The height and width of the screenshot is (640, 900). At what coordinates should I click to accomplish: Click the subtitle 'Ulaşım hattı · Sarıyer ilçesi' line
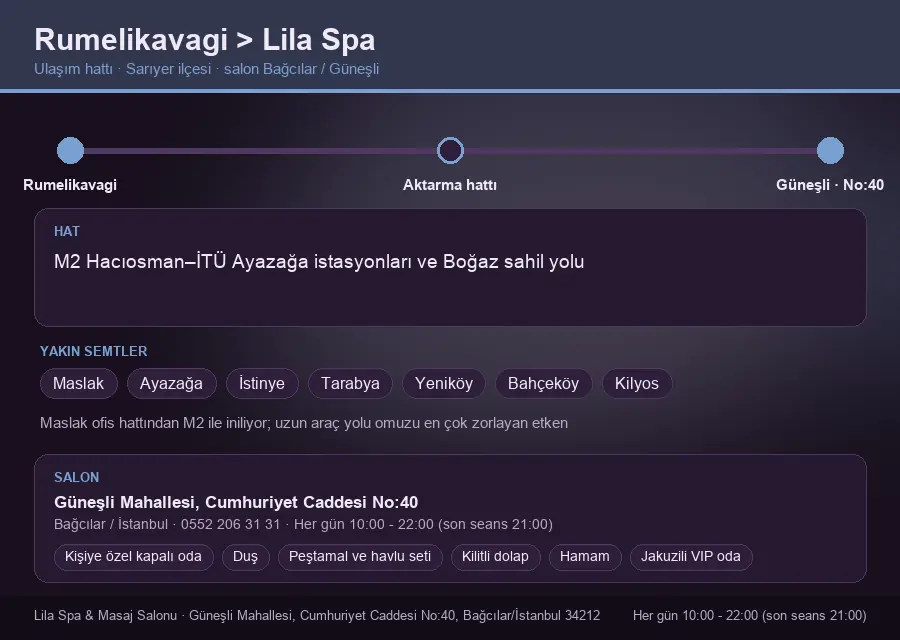[x=207, y=69]
